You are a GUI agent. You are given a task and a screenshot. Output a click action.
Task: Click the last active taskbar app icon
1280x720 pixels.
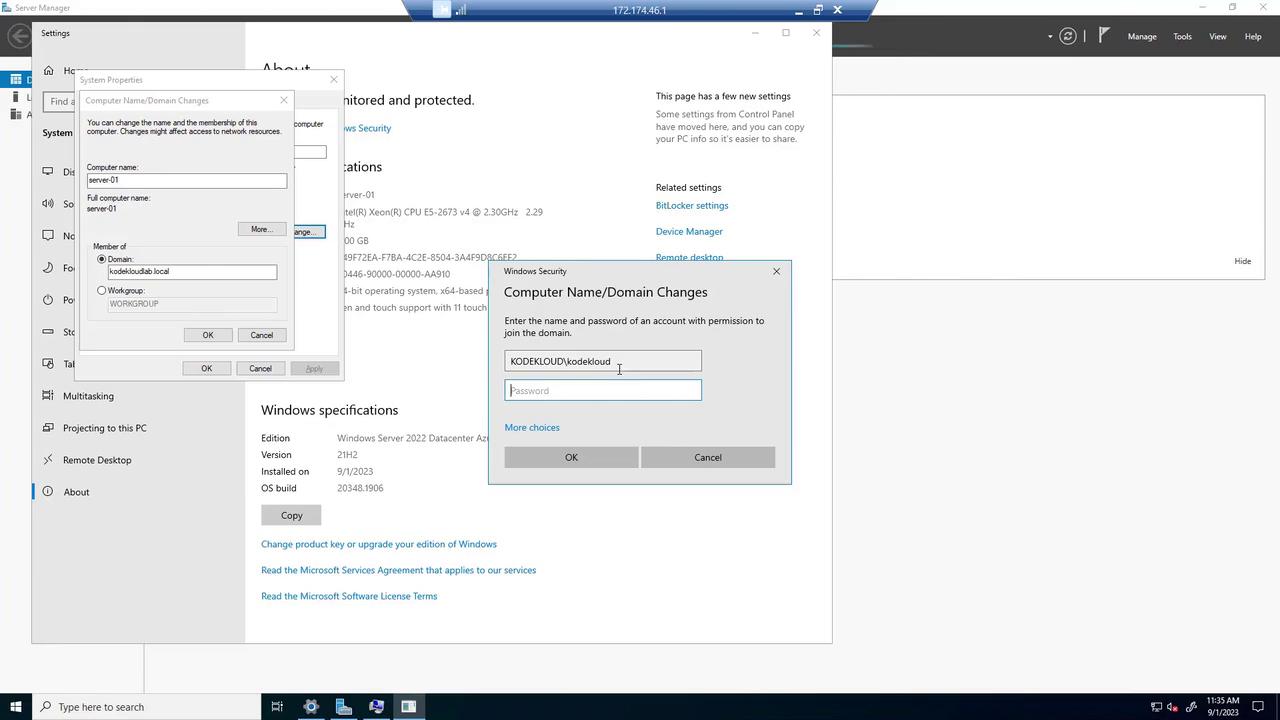[409, 707]
